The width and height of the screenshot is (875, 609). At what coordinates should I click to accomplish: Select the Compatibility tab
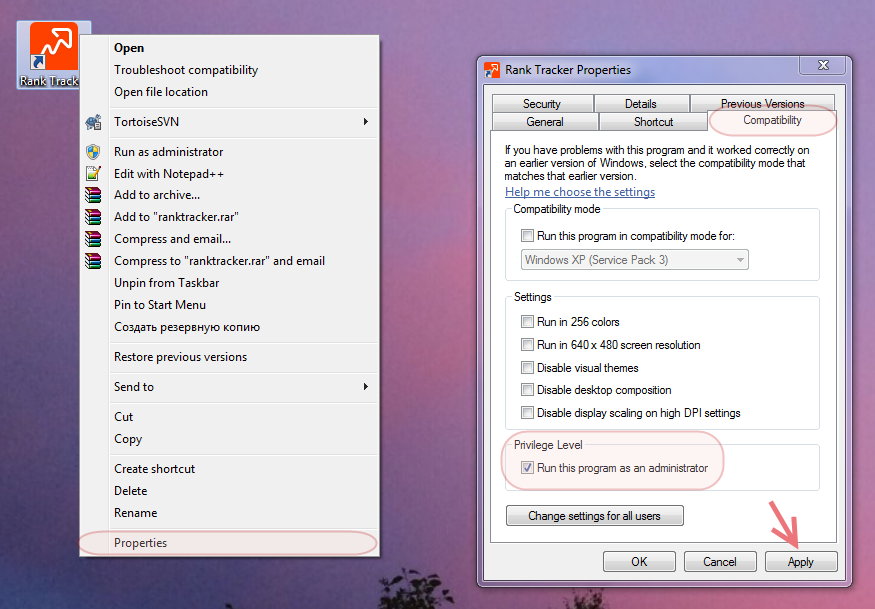pos(772,121)
